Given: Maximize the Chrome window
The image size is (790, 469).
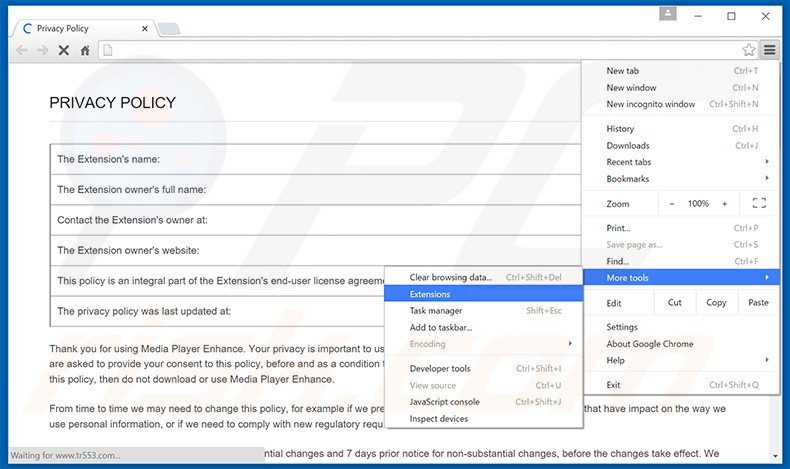Looking at the screenshot, I should pyautogui.click(x=731, y=16).
